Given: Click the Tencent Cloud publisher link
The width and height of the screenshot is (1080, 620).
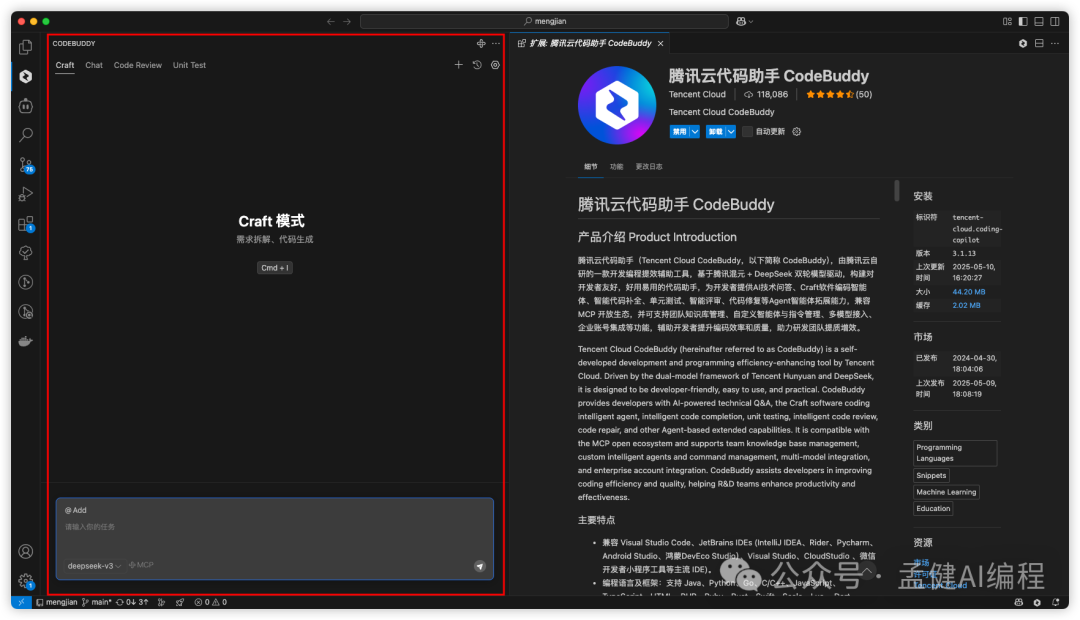Looking at the screenshot, I should tap(697, 94).
